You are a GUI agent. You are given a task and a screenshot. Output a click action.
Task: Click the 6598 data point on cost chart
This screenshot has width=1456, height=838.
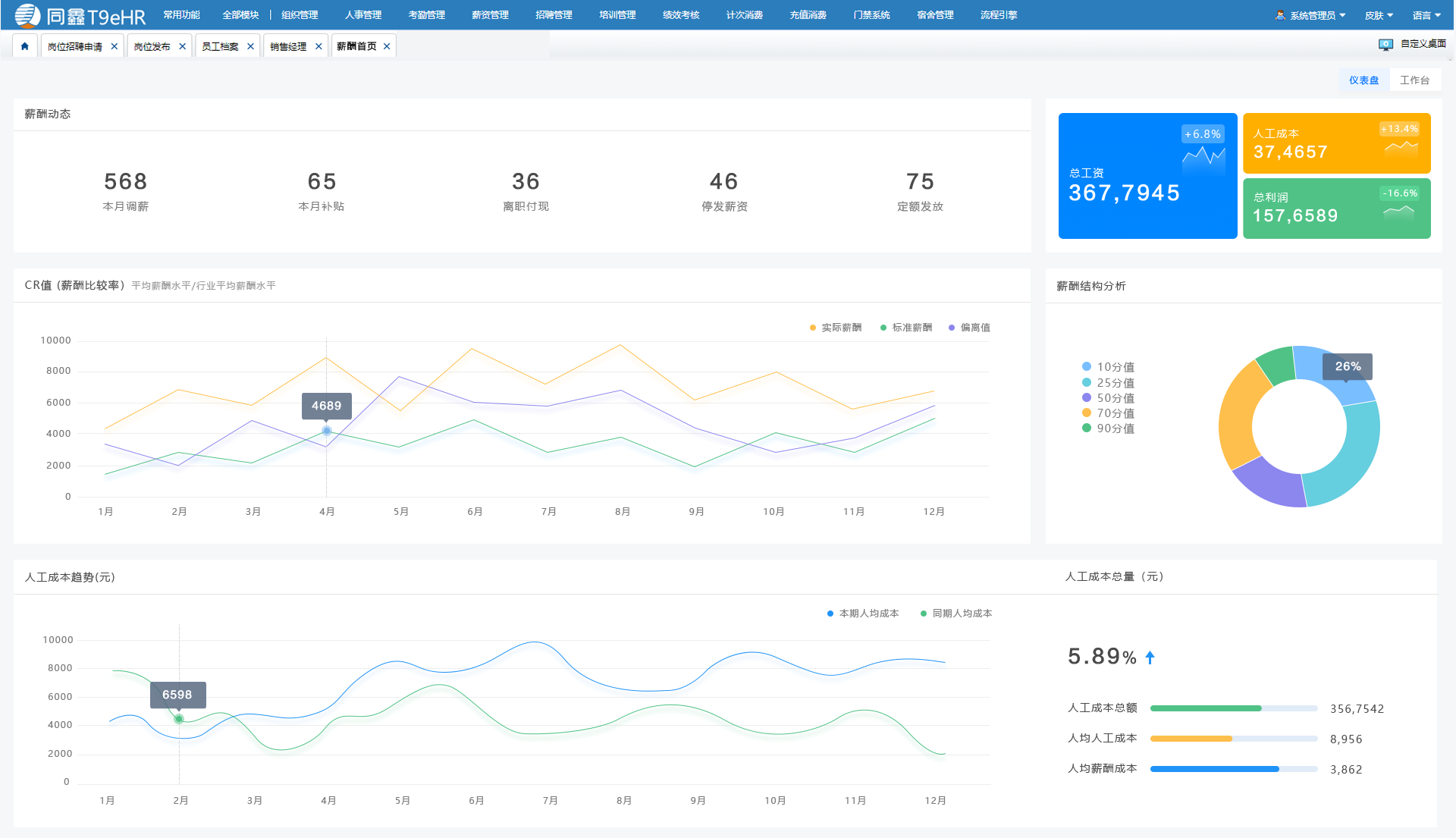(x=179, y=719)
